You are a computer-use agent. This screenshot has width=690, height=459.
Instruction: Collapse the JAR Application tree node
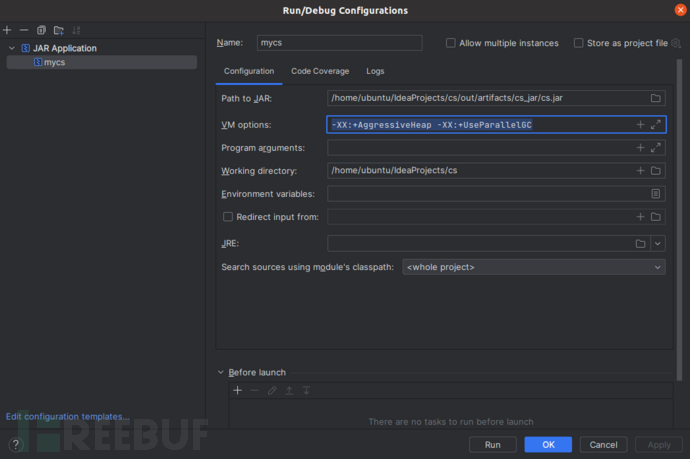click(11, 48)
